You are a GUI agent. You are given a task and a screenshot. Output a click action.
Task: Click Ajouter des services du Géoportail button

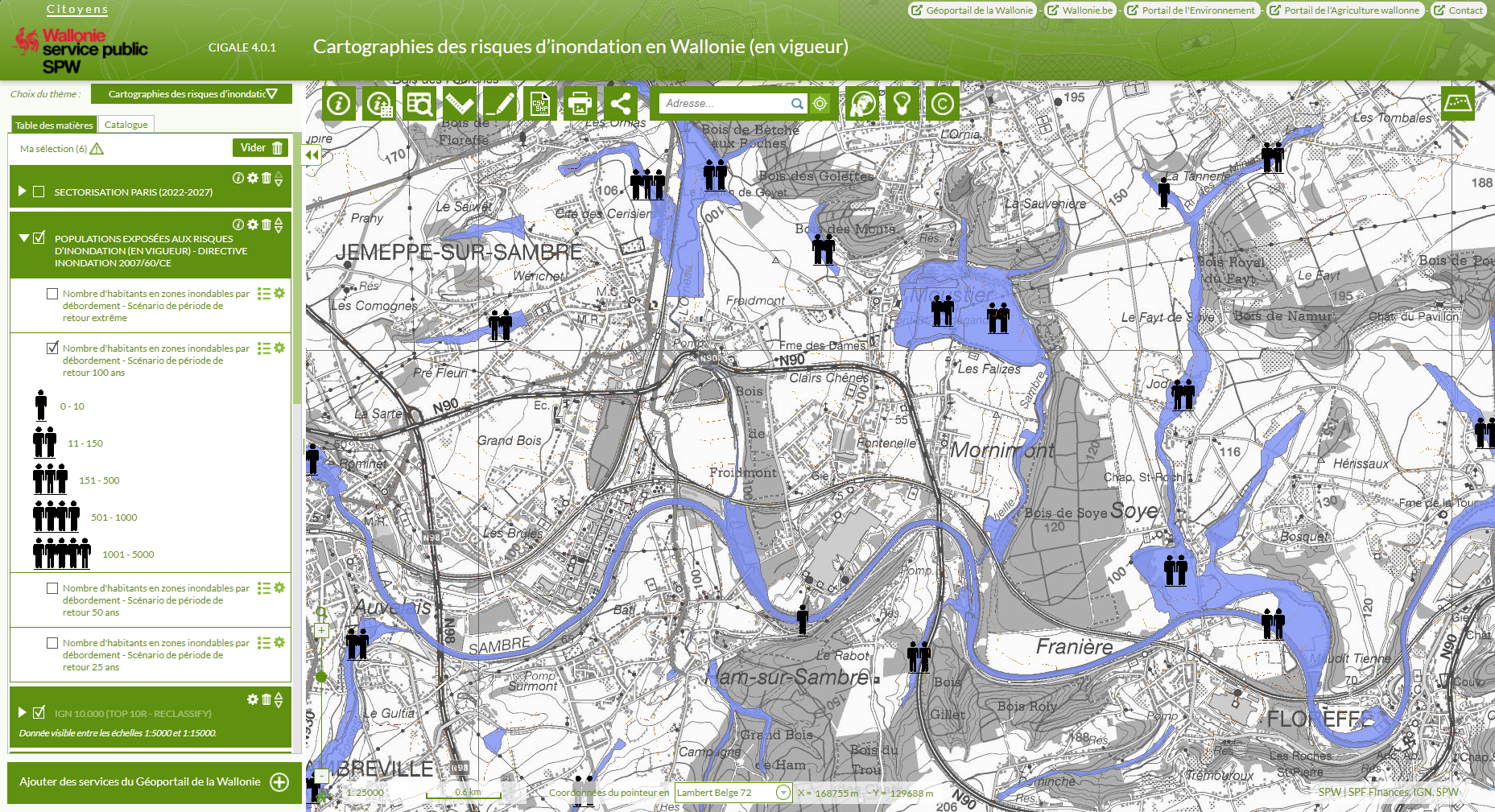click(x=155, y=782)
